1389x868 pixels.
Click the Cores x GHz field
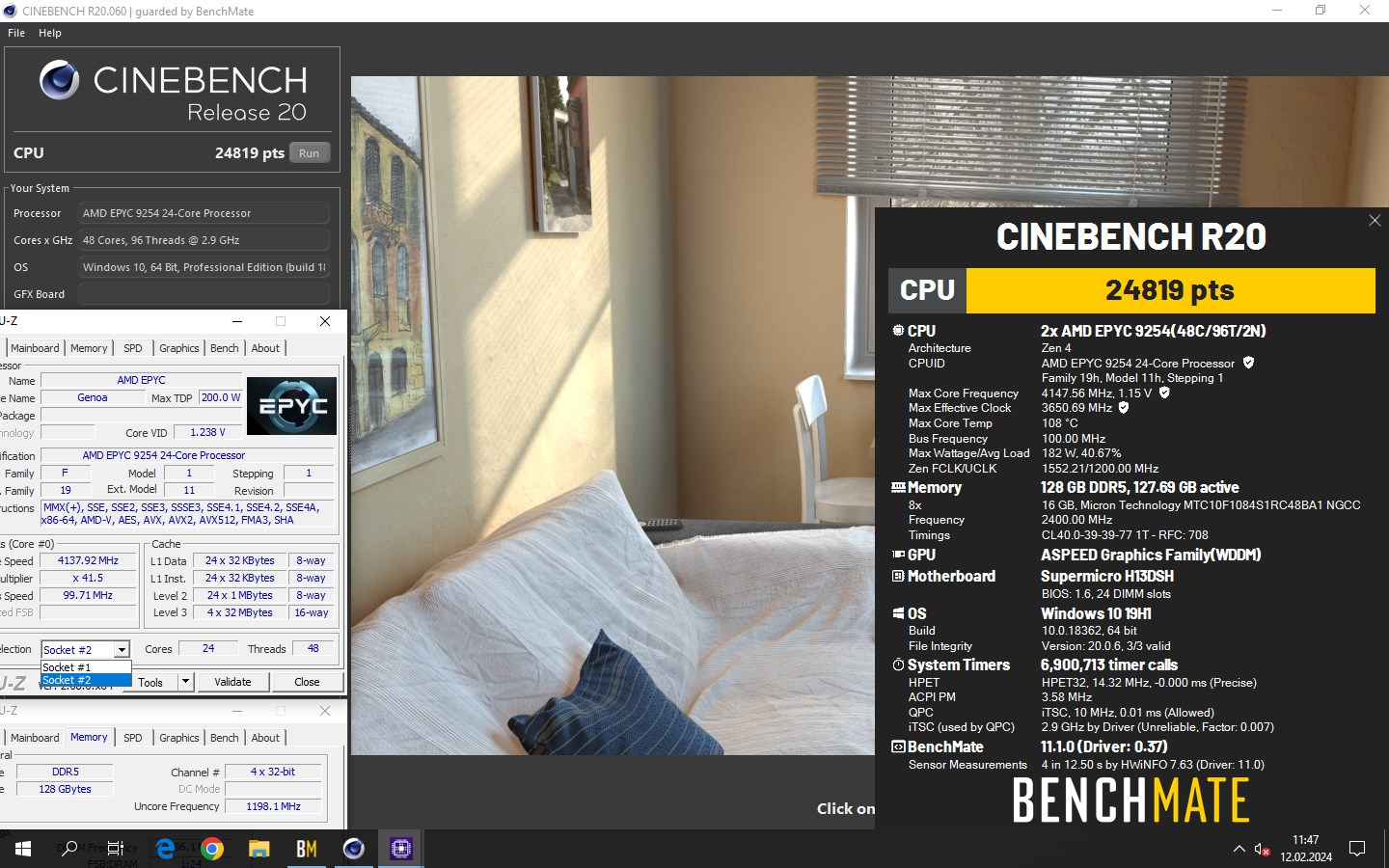tap(204, 240)
